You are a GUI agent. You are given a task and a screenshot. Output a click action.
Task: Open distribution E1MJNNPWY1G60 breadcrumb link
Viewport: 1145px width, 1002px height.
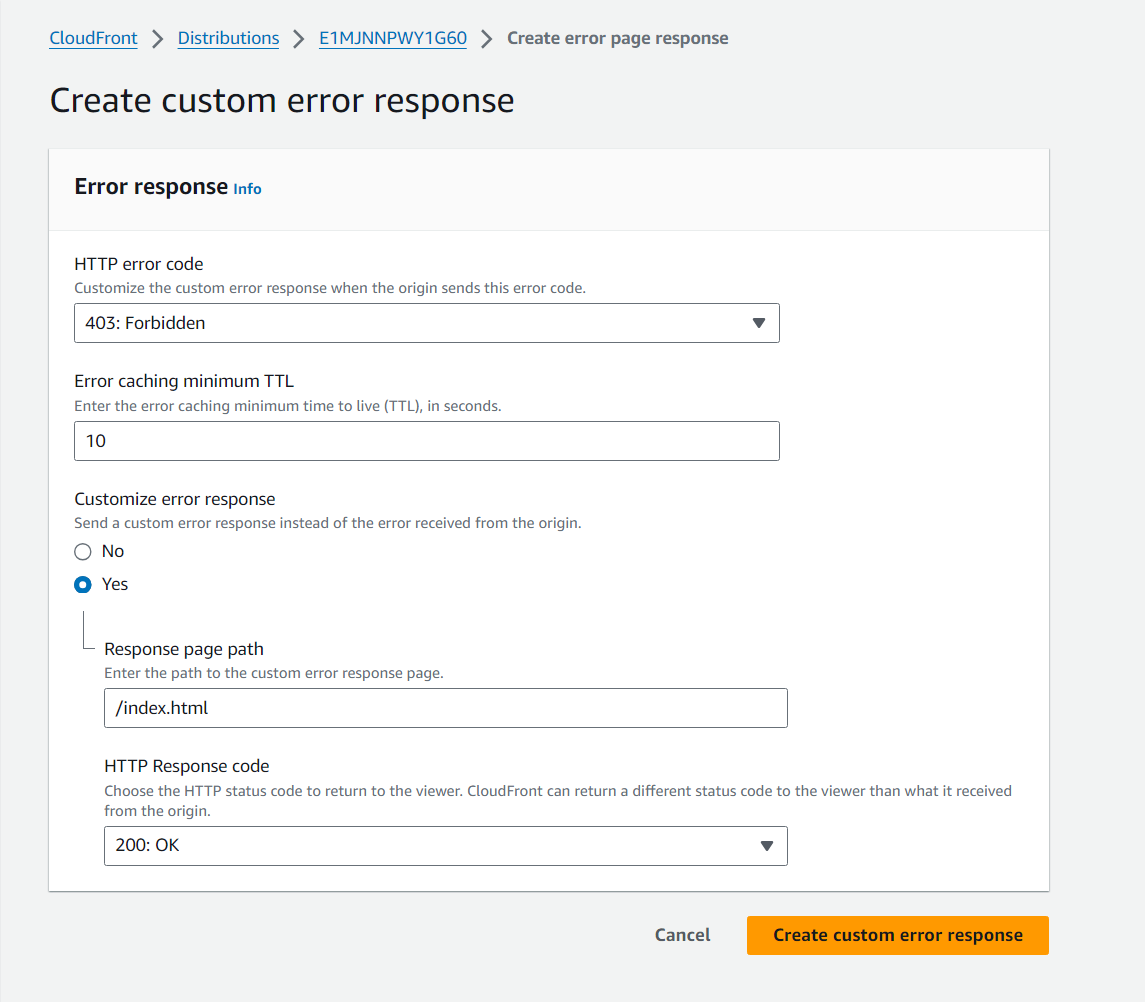point(393,38)
